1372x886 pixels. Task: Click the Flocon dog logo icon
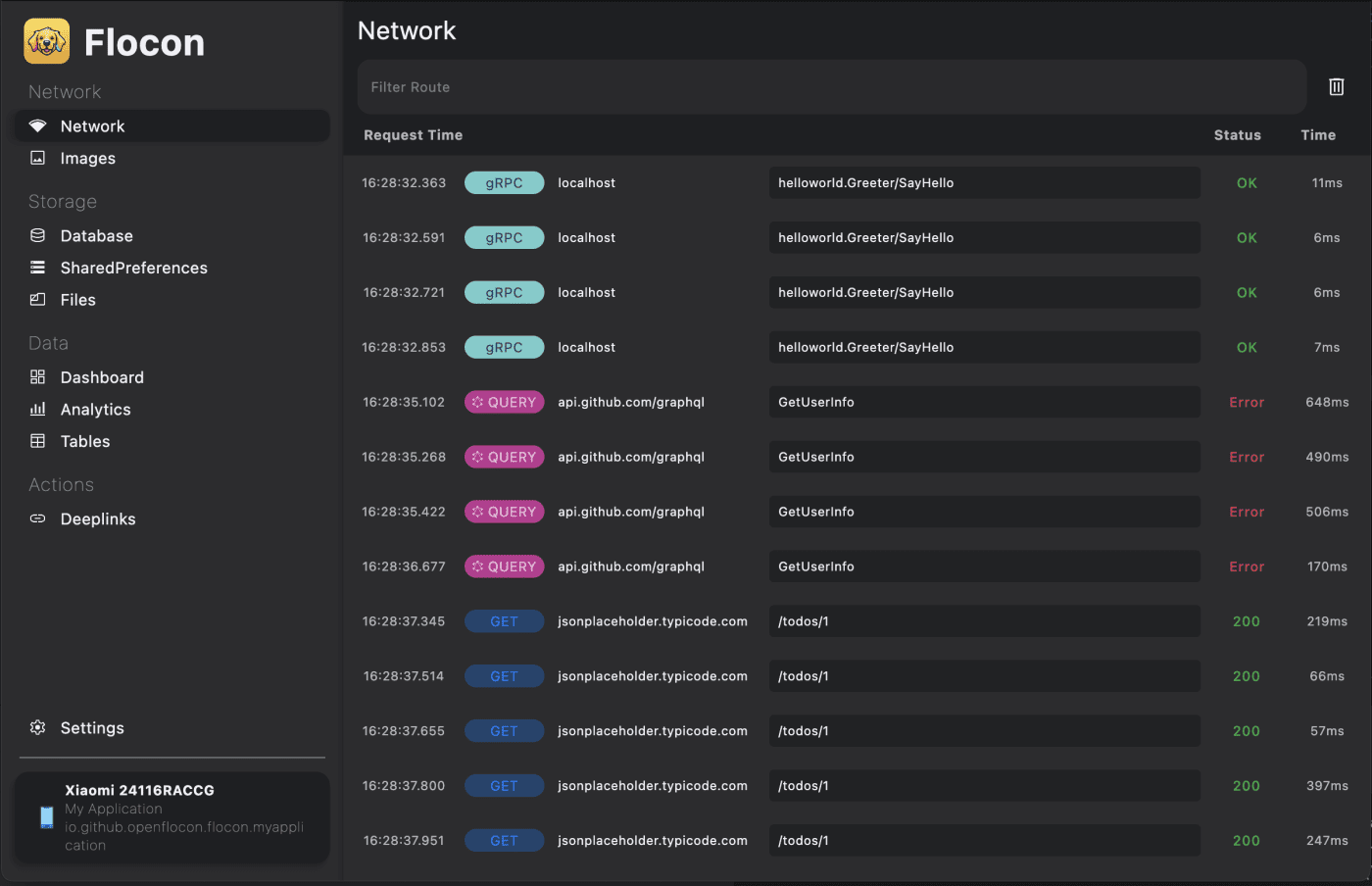coord(47,41)
